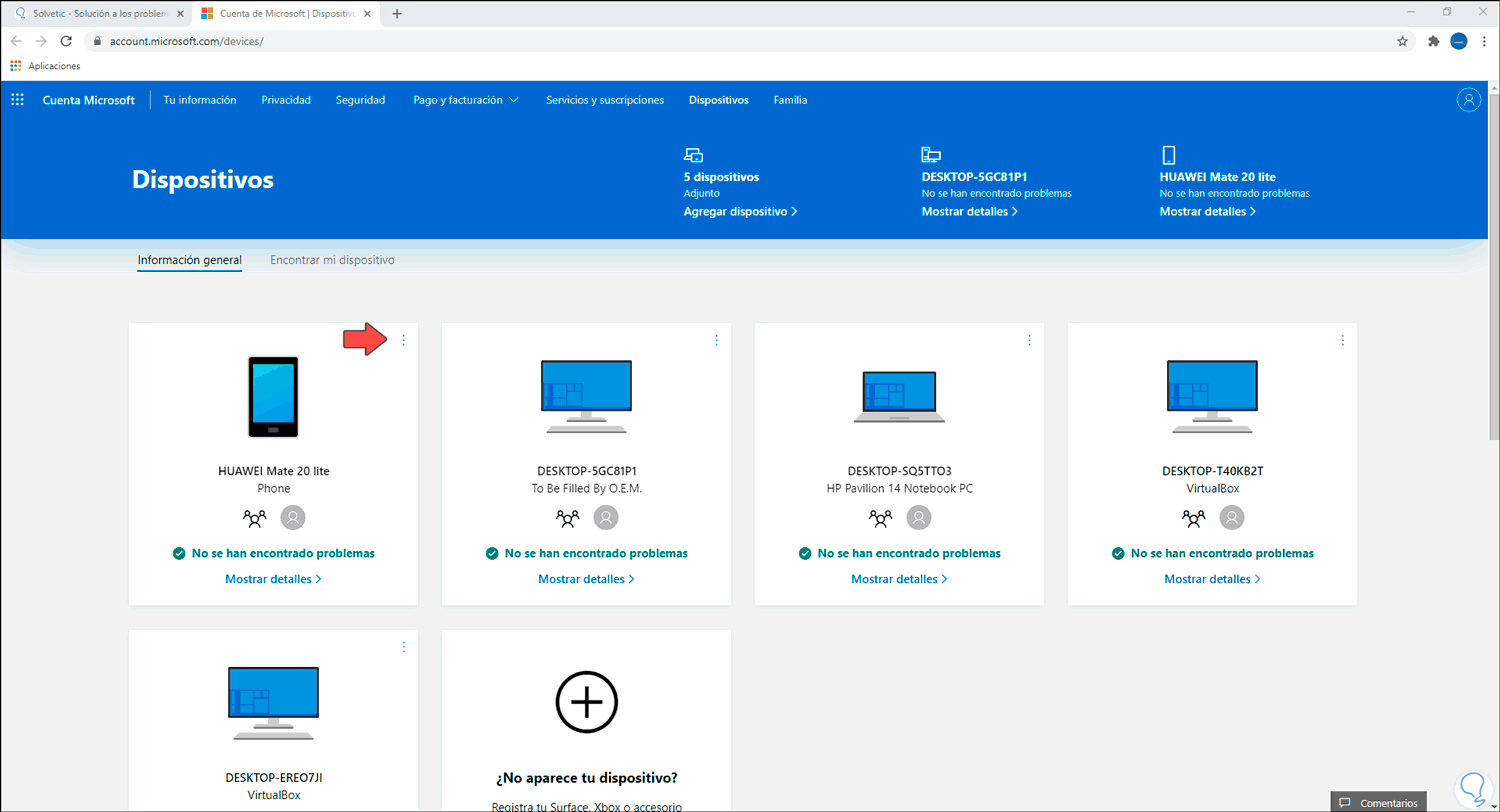
Task: Open options menu for HUAWEI Mate 20 lite
Action: (x=404, y=340)
